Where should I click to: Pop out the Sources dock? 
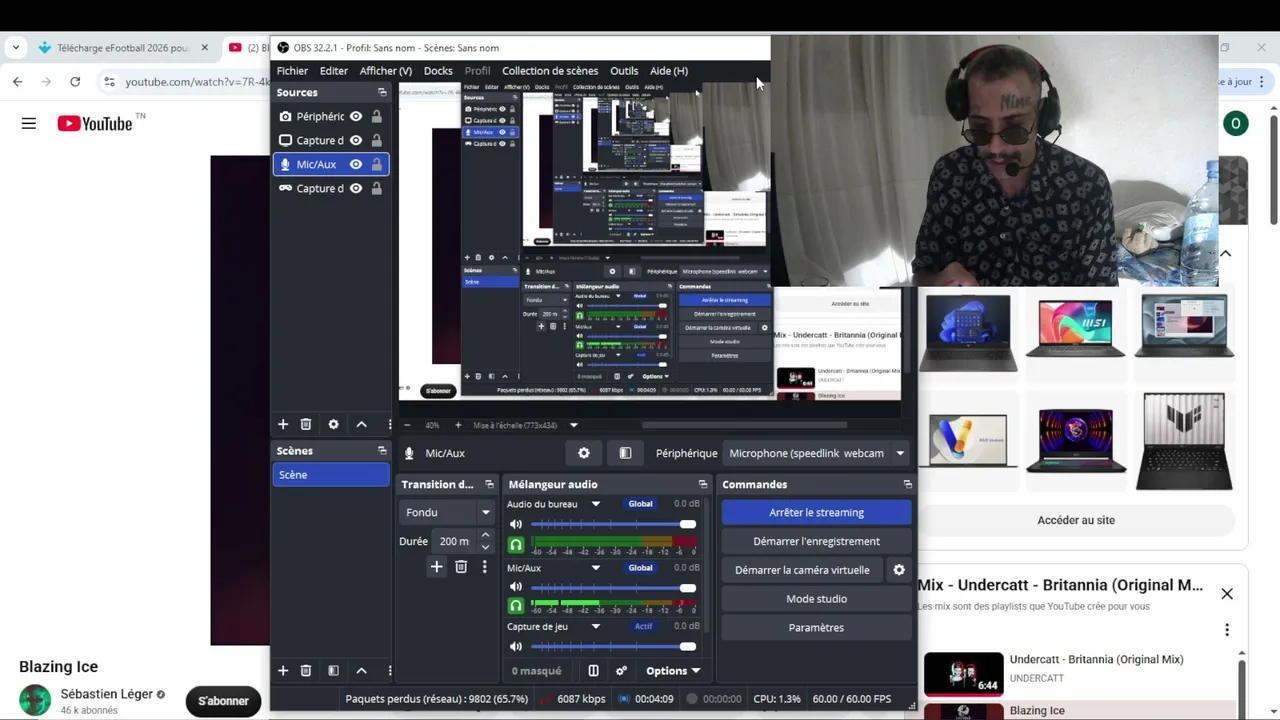click(x=382, y=92)
